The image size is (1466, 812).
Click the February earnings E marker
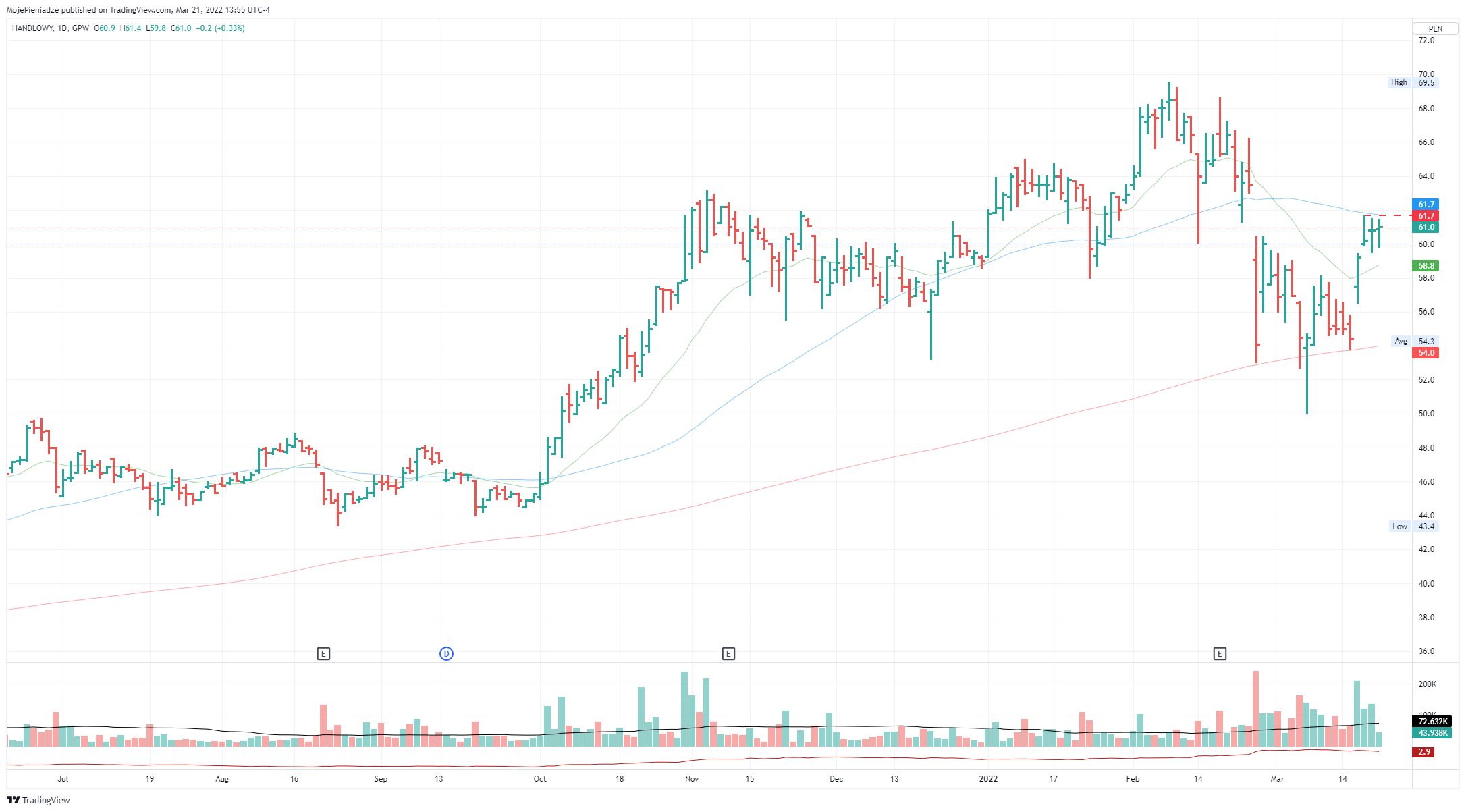point(1220,653)
